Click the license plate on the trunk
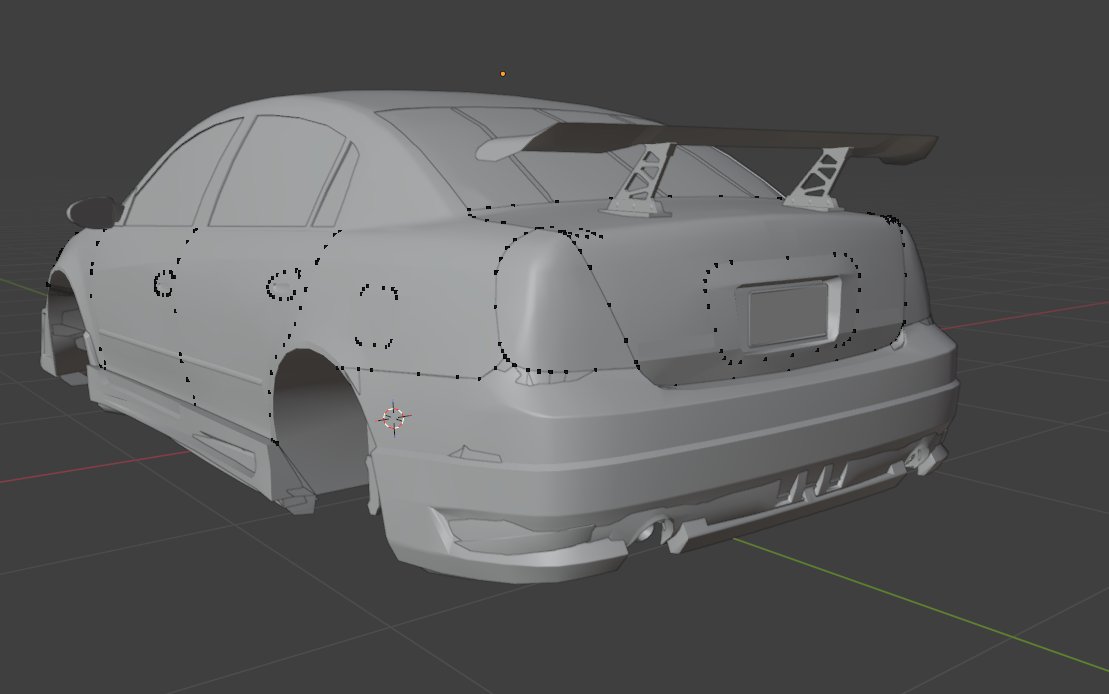This screenshot has height=694, width=1109. 789,313
